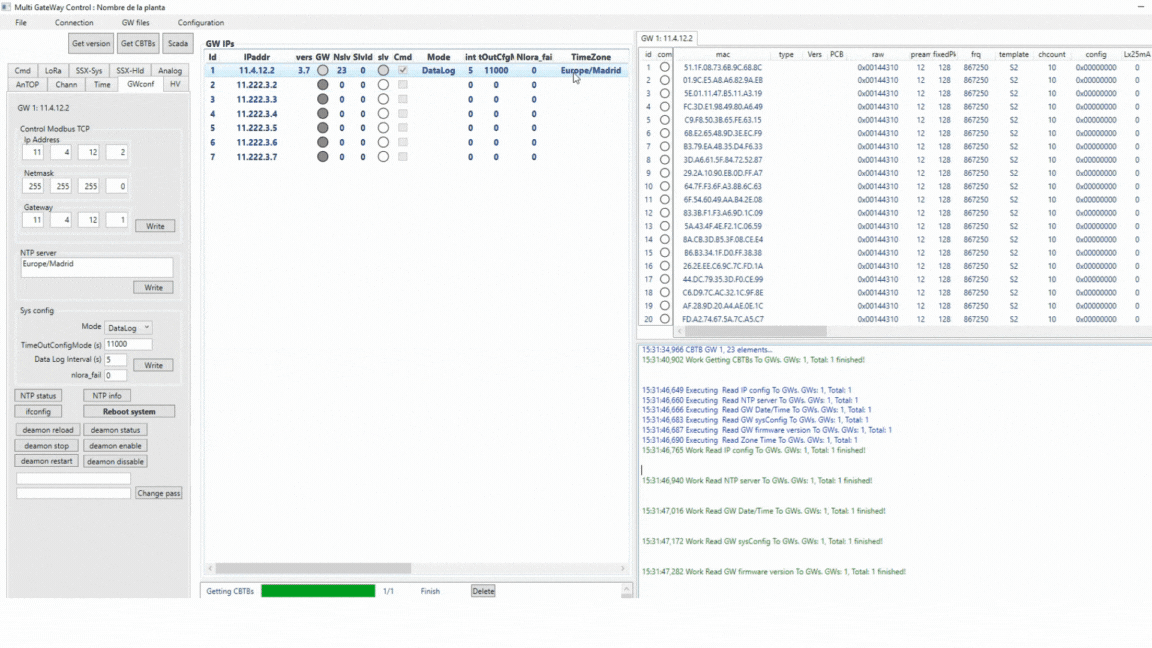Screen dimensions: 1152x648
Task: Switch to the SSX-Hld tab
Action: pos(130,71)
